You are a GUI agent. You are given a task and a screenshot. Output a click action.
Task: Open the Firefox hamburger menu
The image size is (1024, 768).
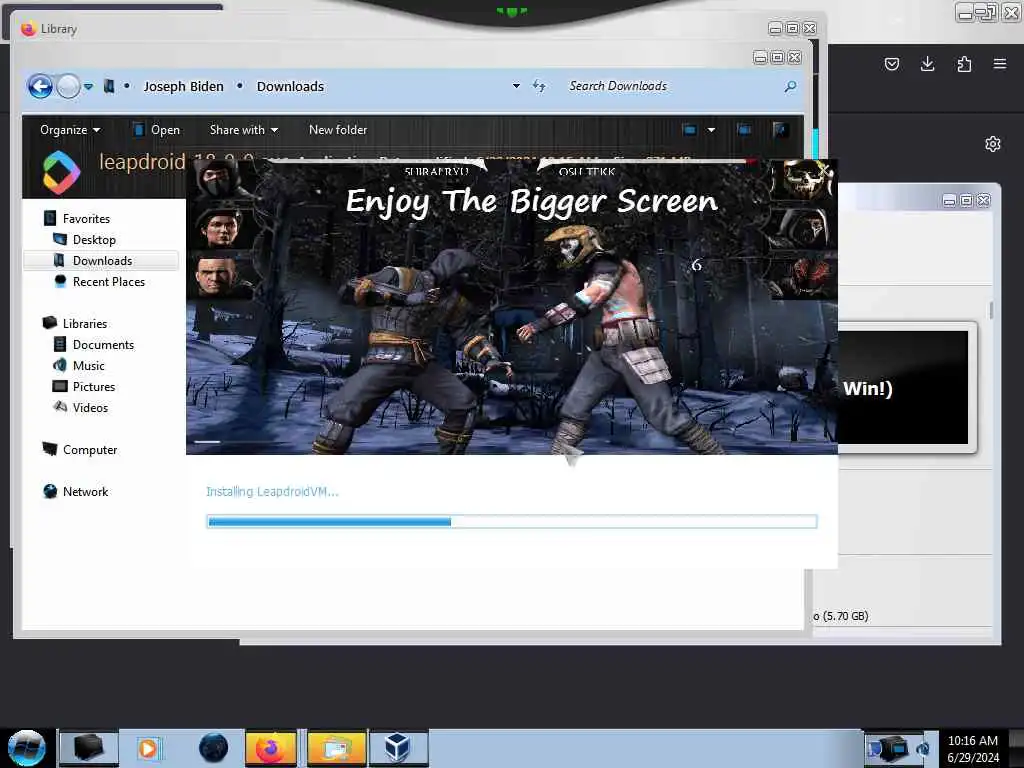tap(999, 64)
